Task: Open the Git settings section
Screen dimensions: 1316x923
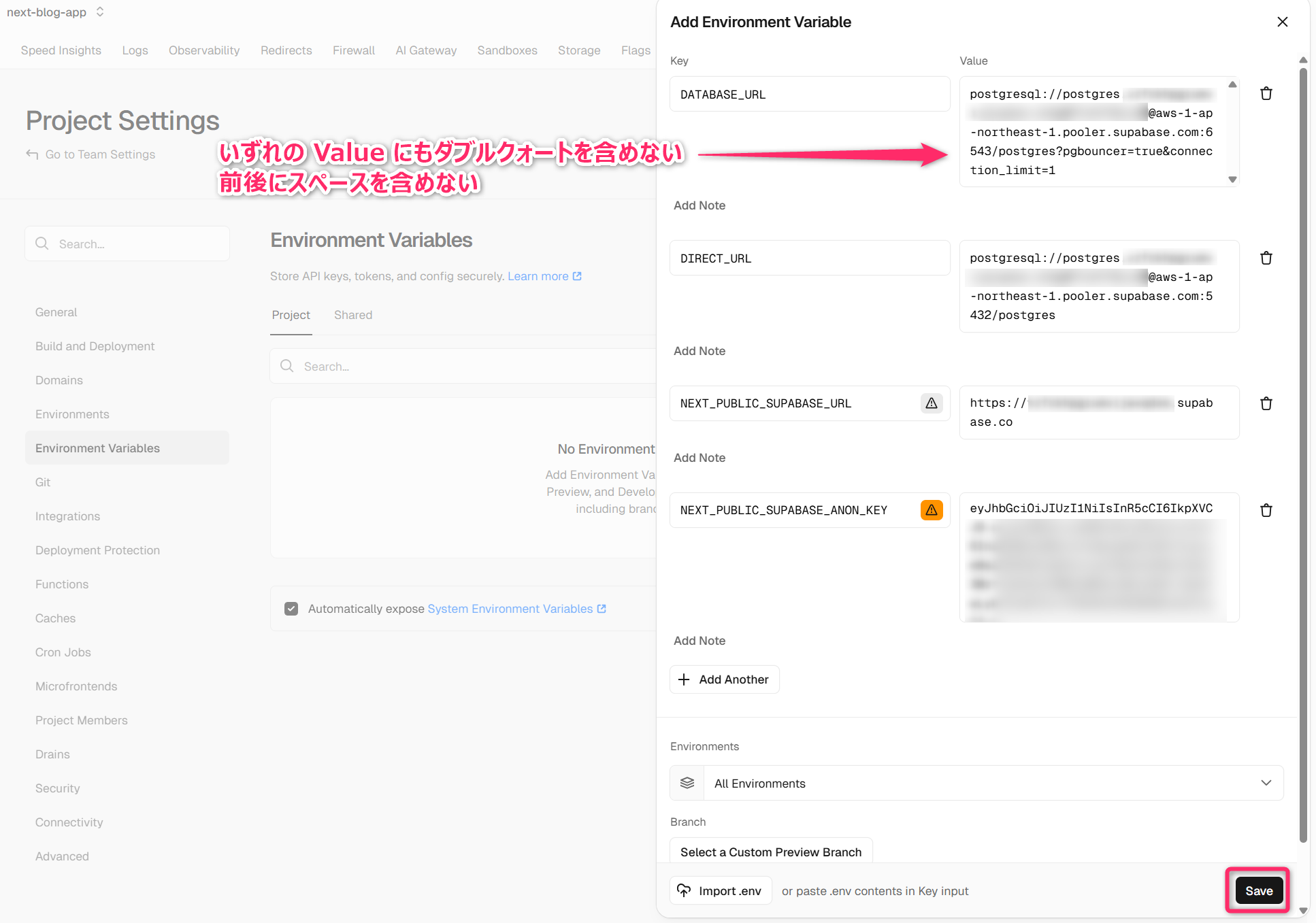Action: point(43,482)
